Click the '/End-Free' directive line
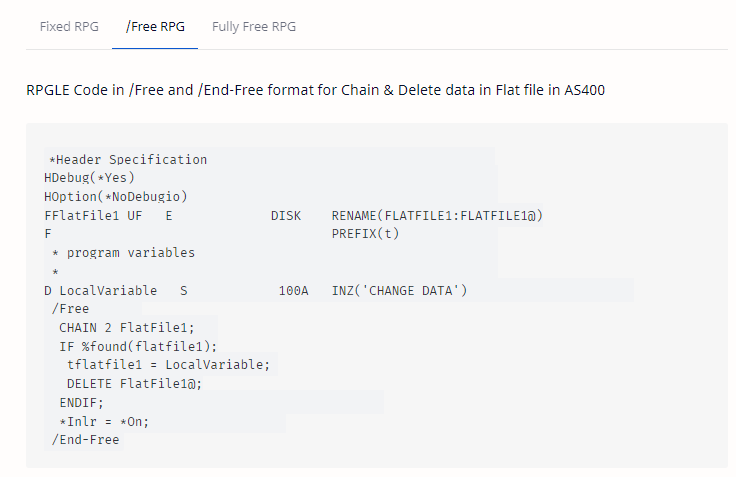Viewport: 736px width, 477px height. (x=85, y=439)
